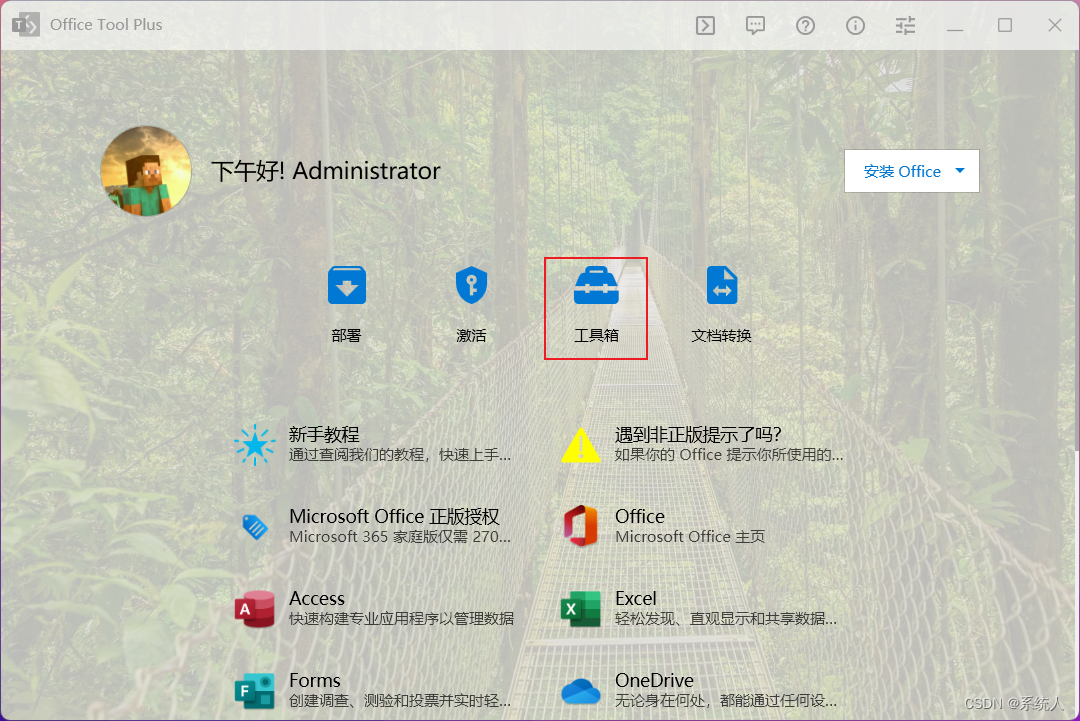Screen dimensions: 1080x721
Task: Click the yellow warning triangle icon
Action: pyautogui.click(x=581, y=445)
